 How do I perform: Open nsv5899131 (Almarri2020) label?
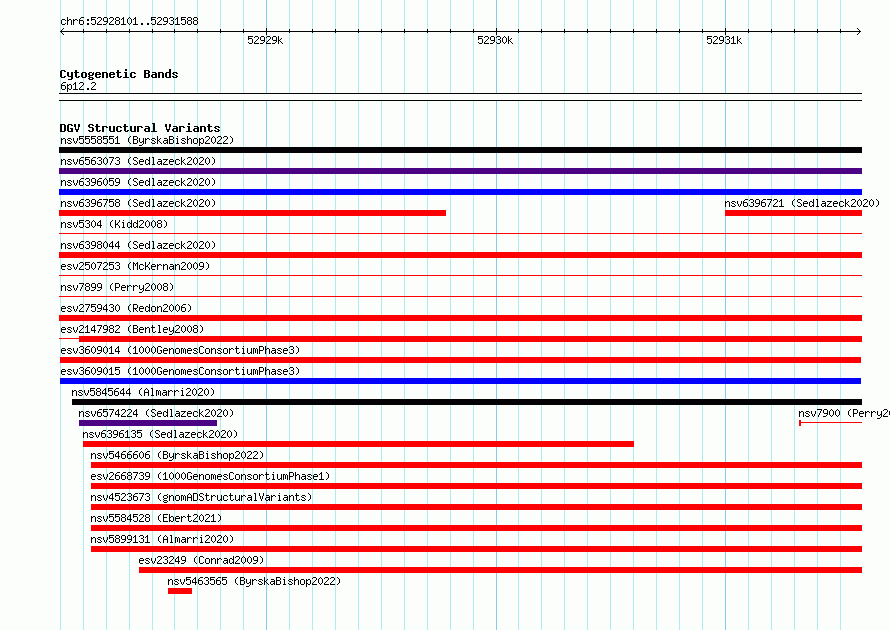coord(162,539)
